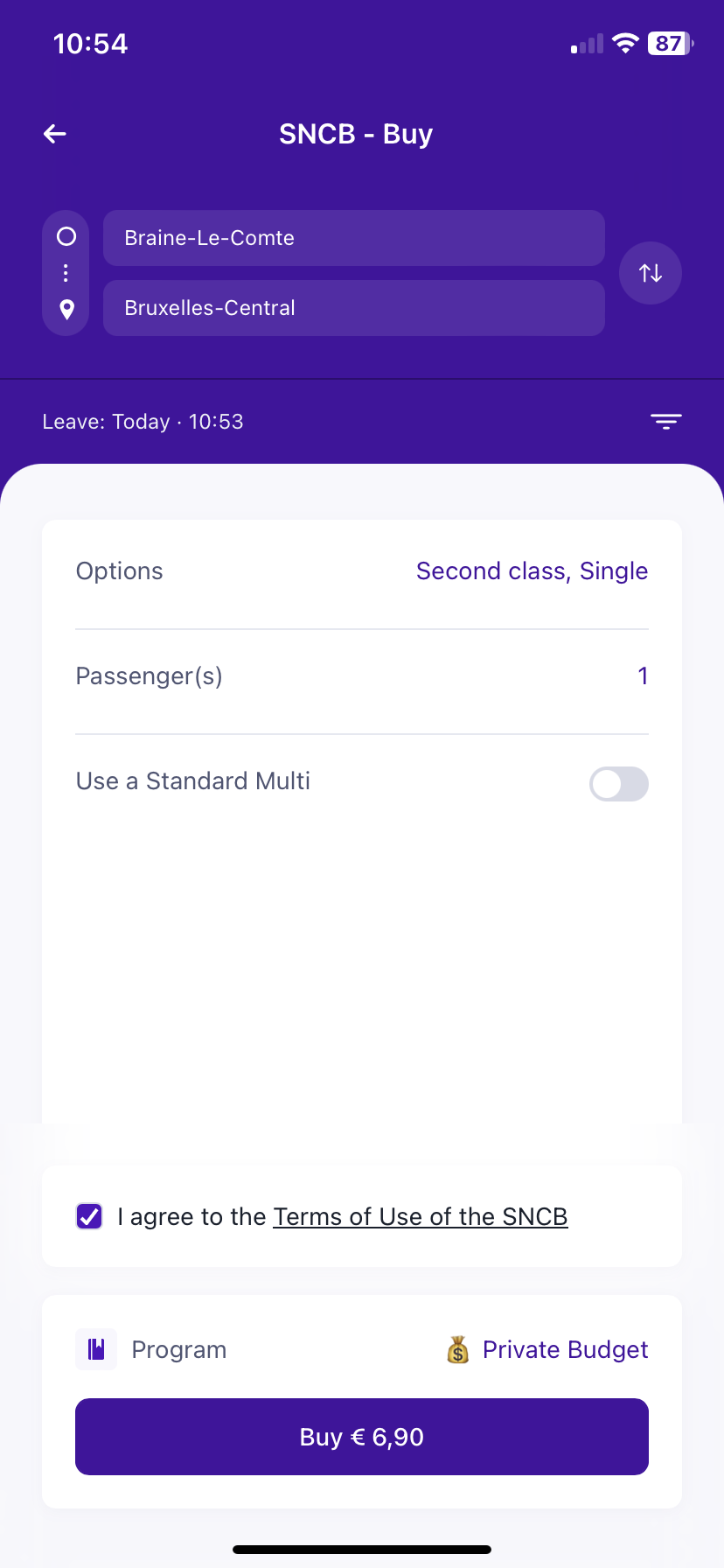Tap the Passenger(s) row label
Screen dimensions: 724x1568
(150, 676)
